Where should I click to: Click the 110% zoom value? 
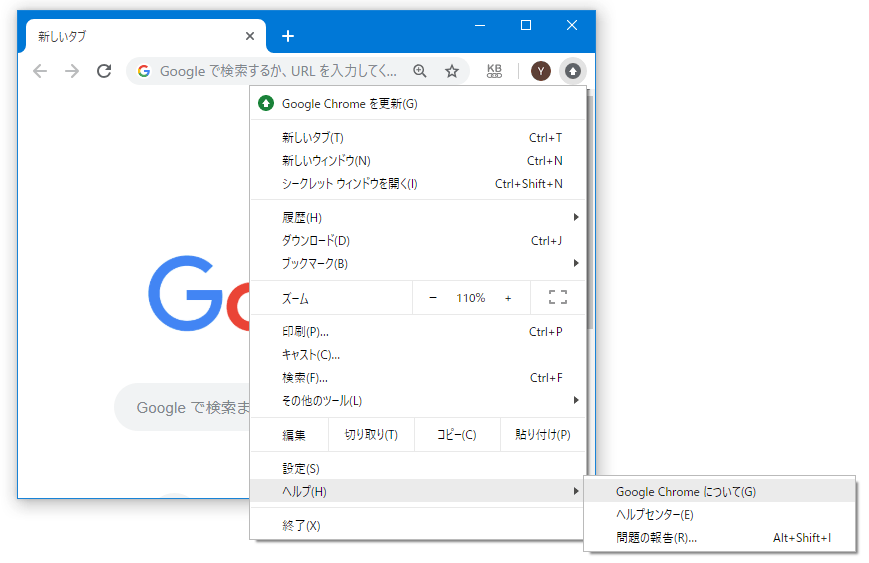471,298
